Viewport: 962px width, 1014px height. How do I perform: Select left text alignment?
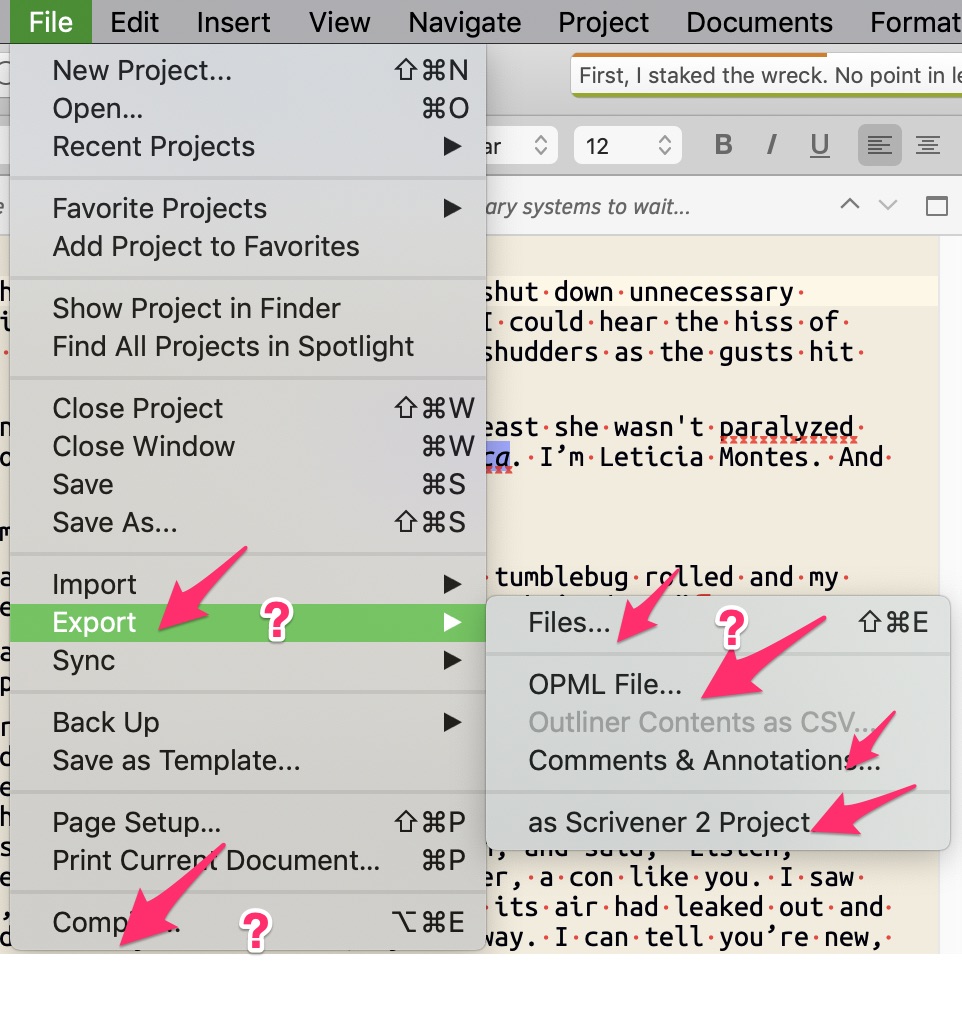[879, 145]
